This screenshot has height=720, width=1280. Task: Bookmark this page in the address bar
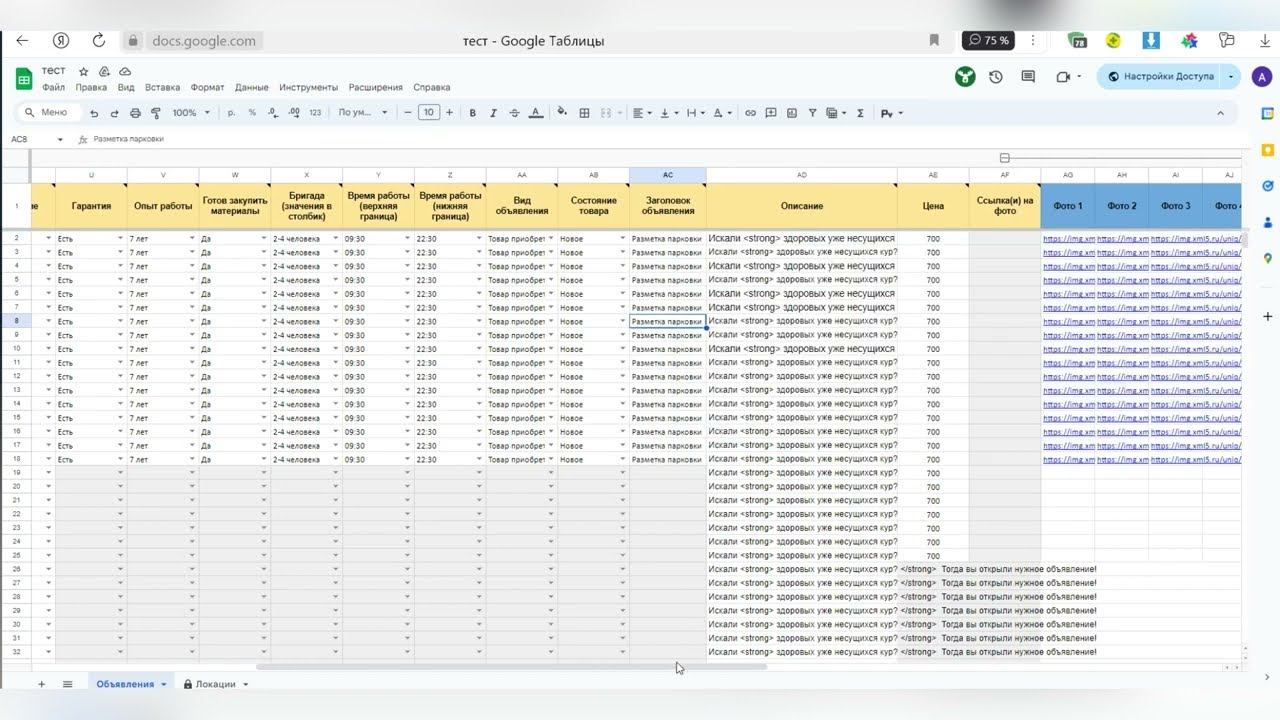(x=934, y=41)
